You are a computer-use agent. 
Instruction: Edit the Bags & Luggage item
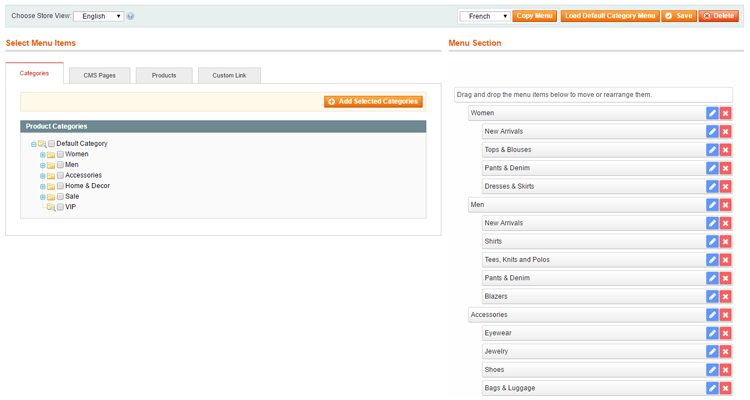(712, 388)
